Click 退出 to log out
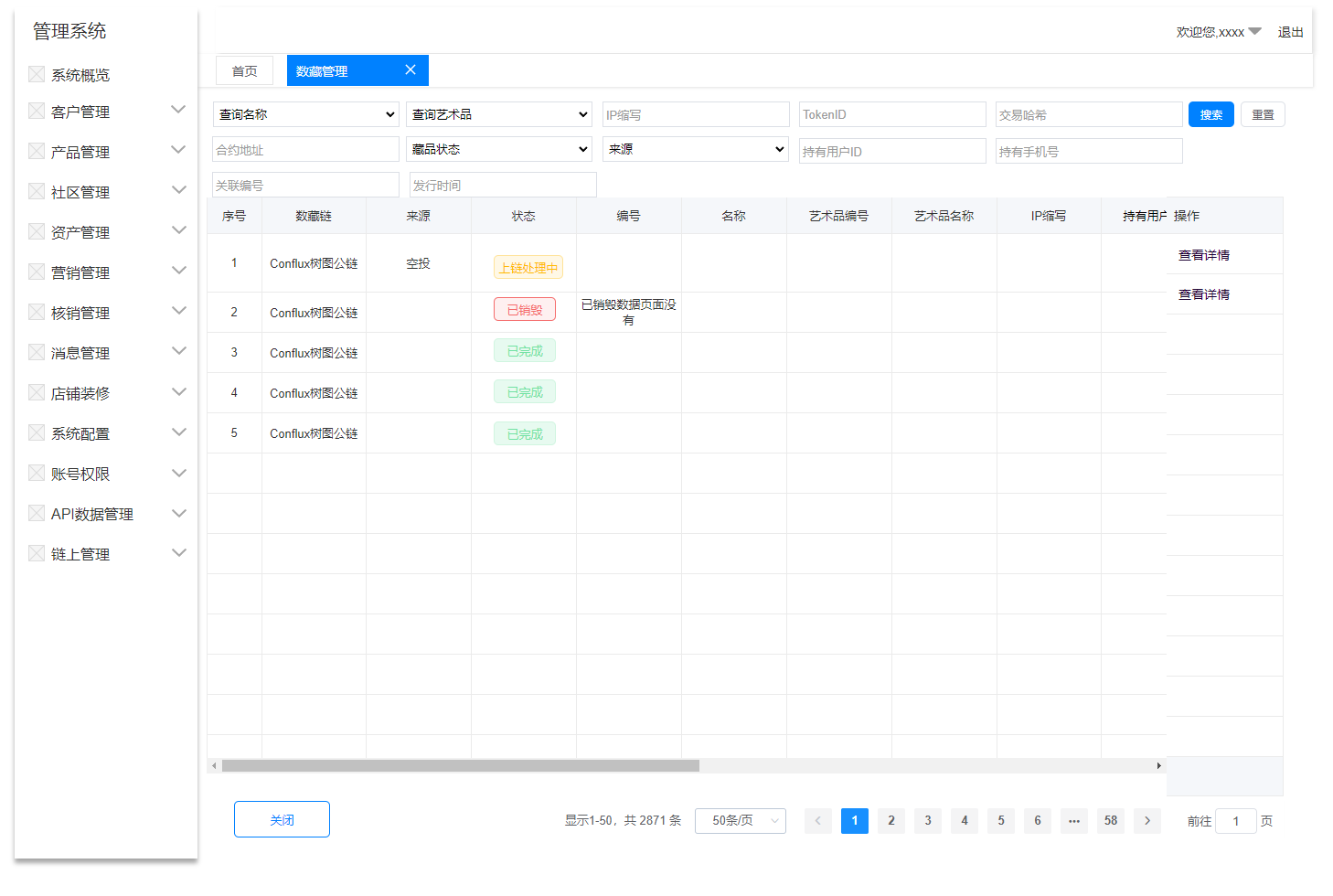 pos(1290,32)
